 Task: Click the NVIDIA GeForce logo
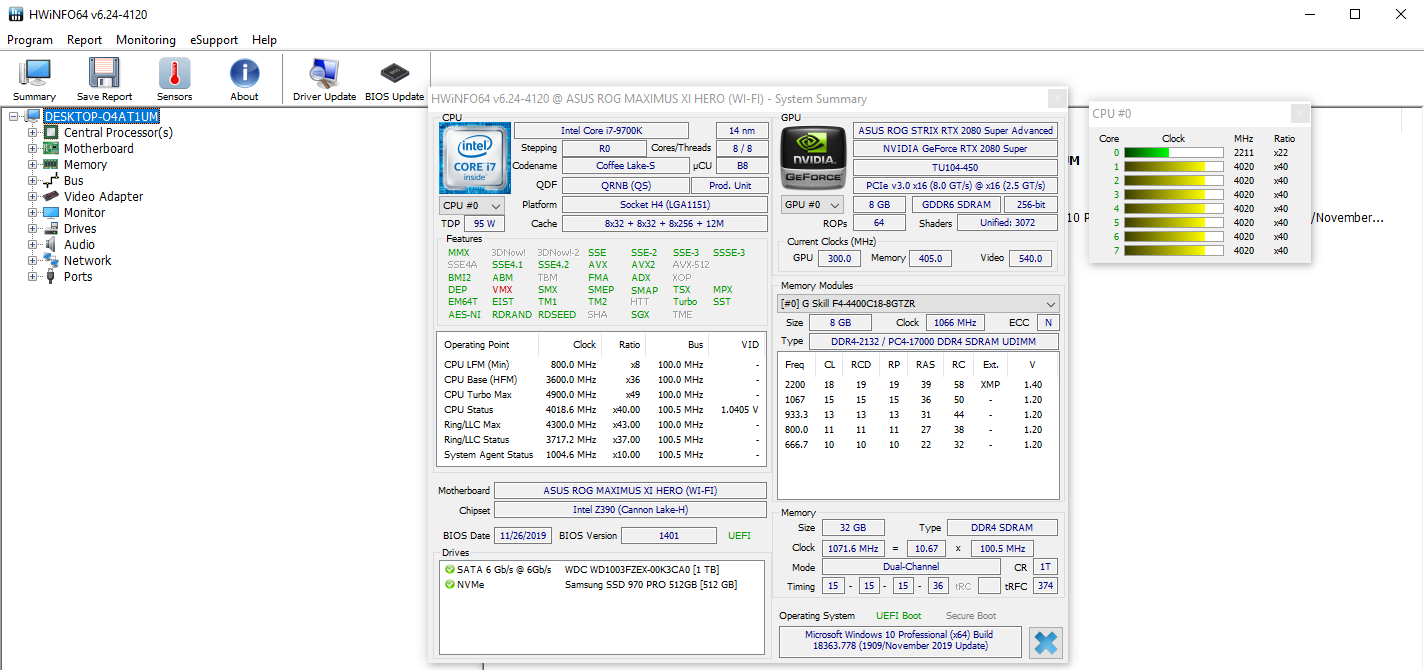[x=812, y=158]
